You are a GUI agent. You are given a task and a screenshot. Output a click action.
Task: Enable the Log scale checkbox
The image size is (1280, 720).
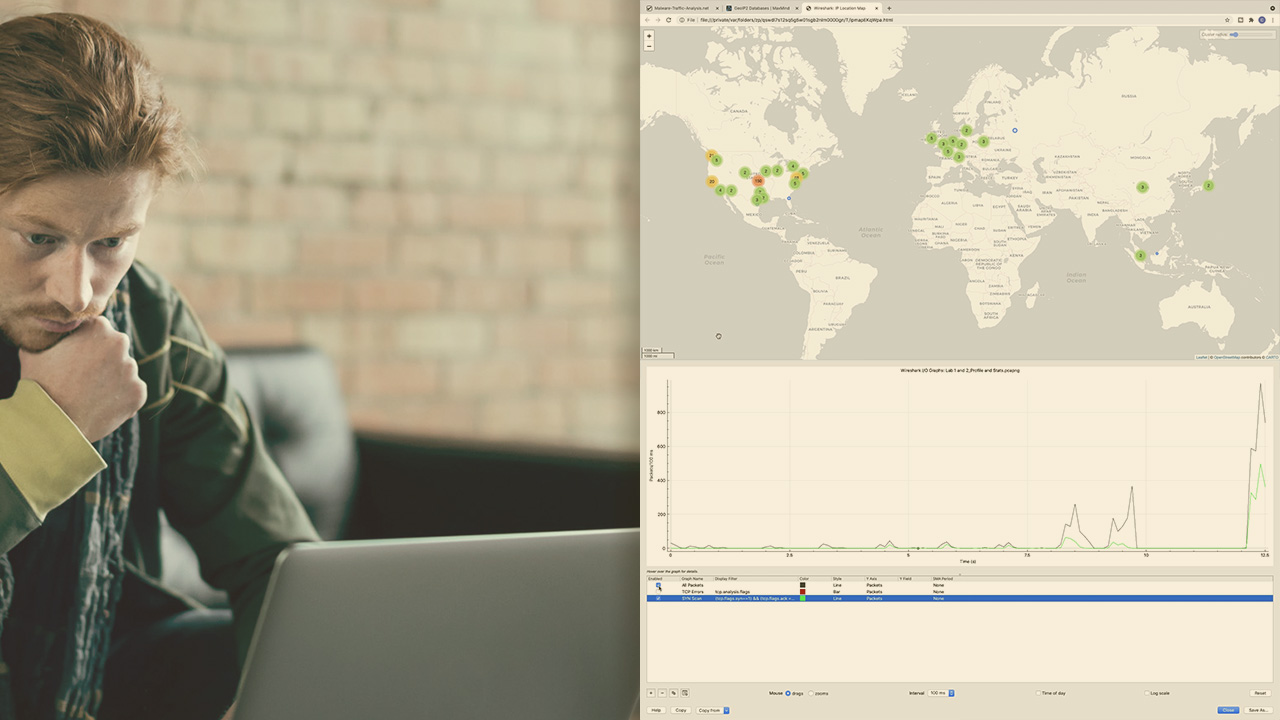(x=1147, y=693)
